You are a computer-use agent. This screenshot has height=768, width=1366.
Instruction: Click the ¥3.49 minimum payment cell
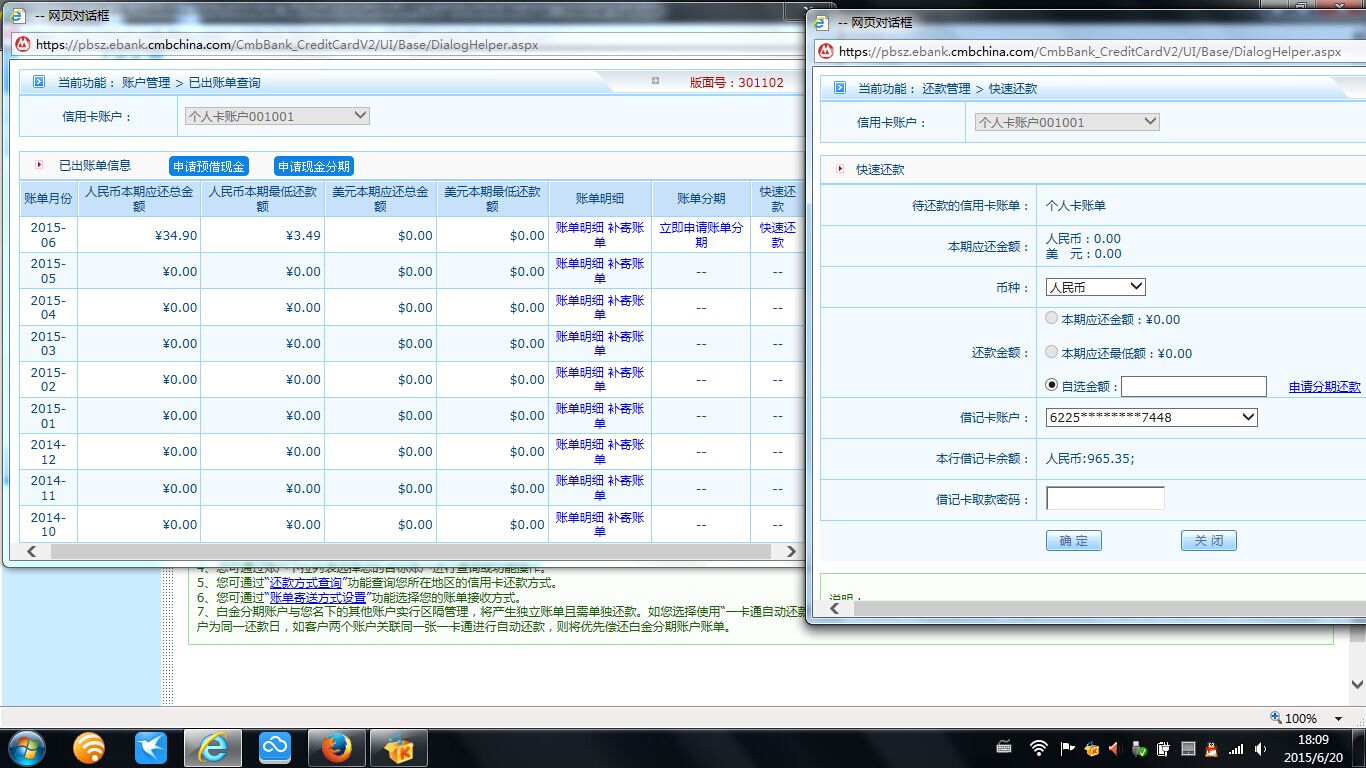click(262, 235)
